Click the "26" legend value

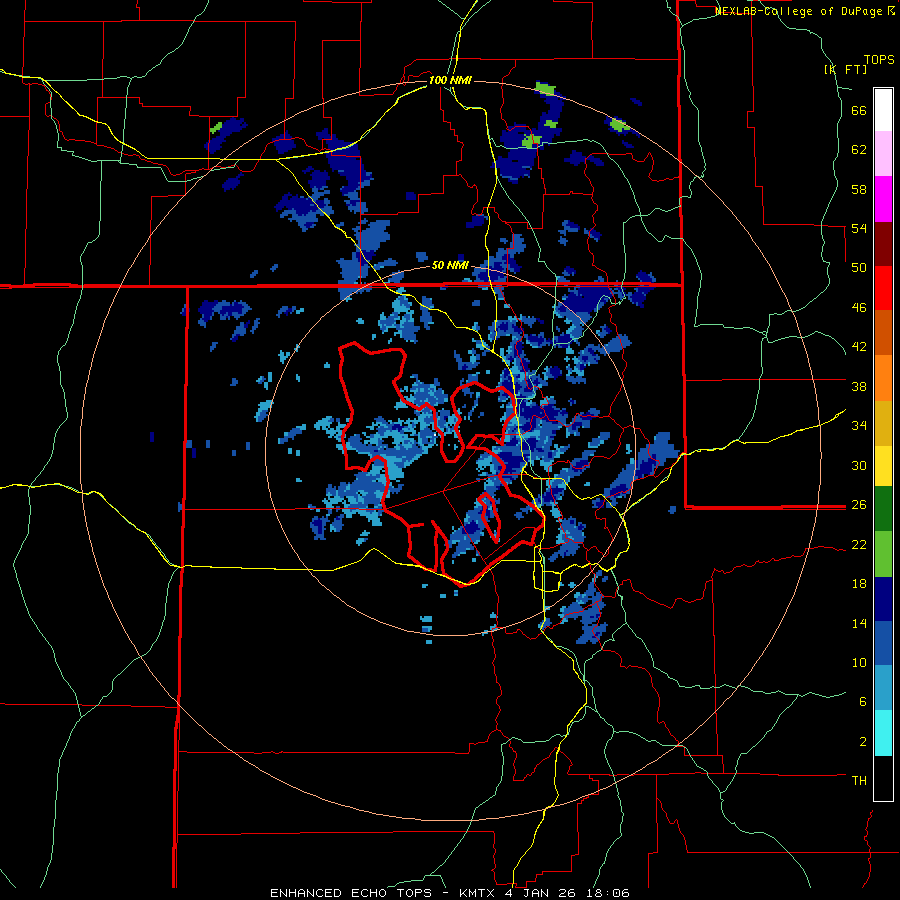859,505
